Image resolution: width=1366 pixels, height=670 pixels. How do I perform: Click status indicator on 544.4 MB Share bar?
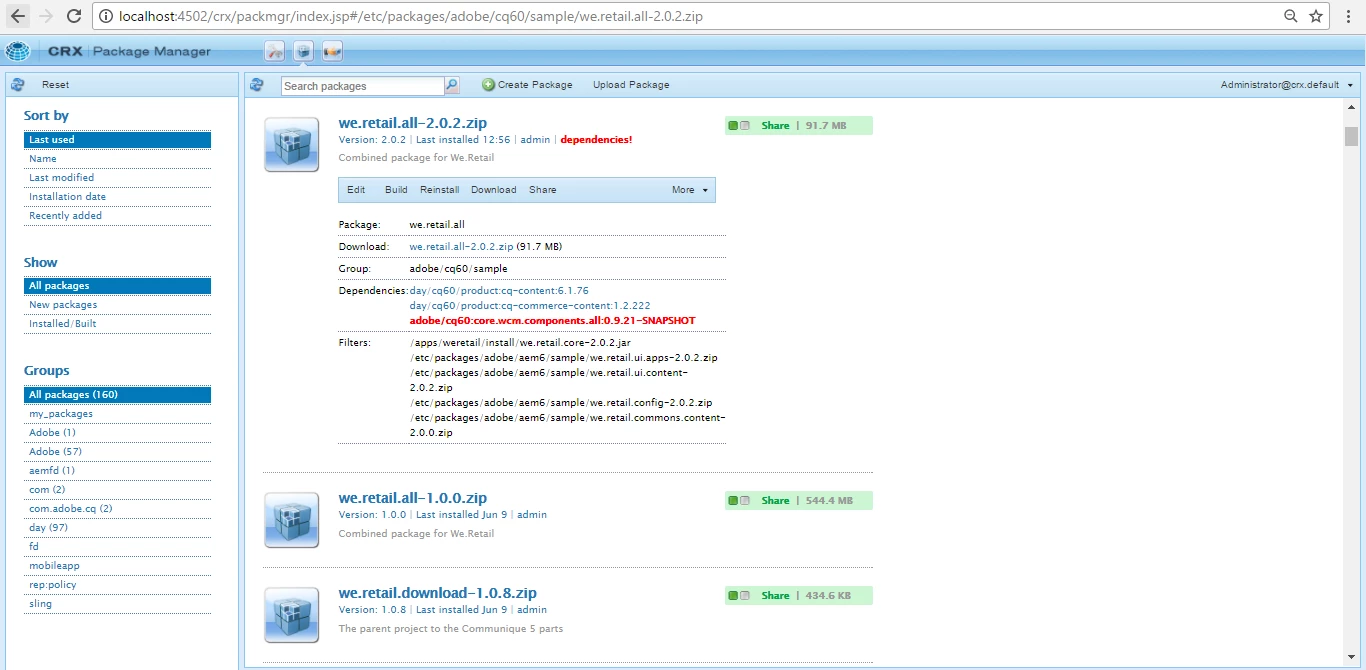pos(739,501)
